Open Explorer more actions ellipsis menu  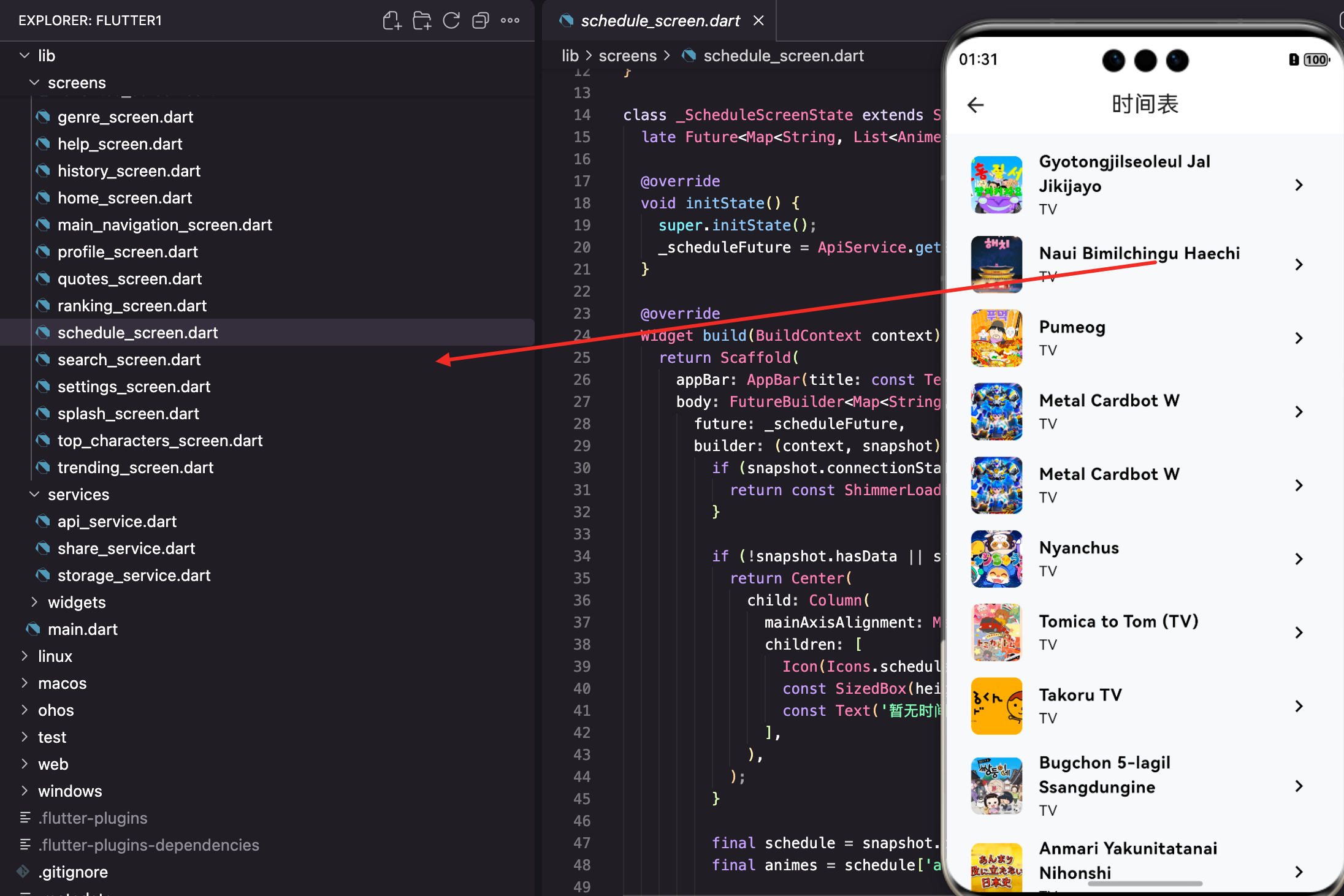(x=510, y=21)
